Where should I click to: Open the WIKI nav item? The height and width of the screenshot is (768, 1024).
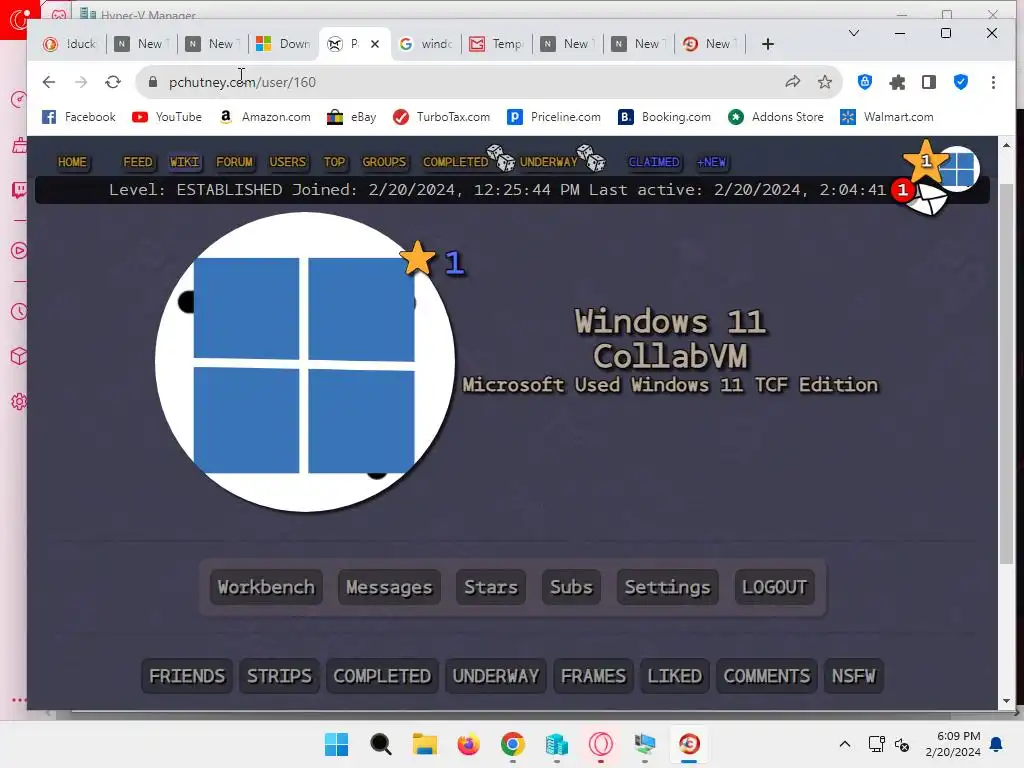coord(185,162)
